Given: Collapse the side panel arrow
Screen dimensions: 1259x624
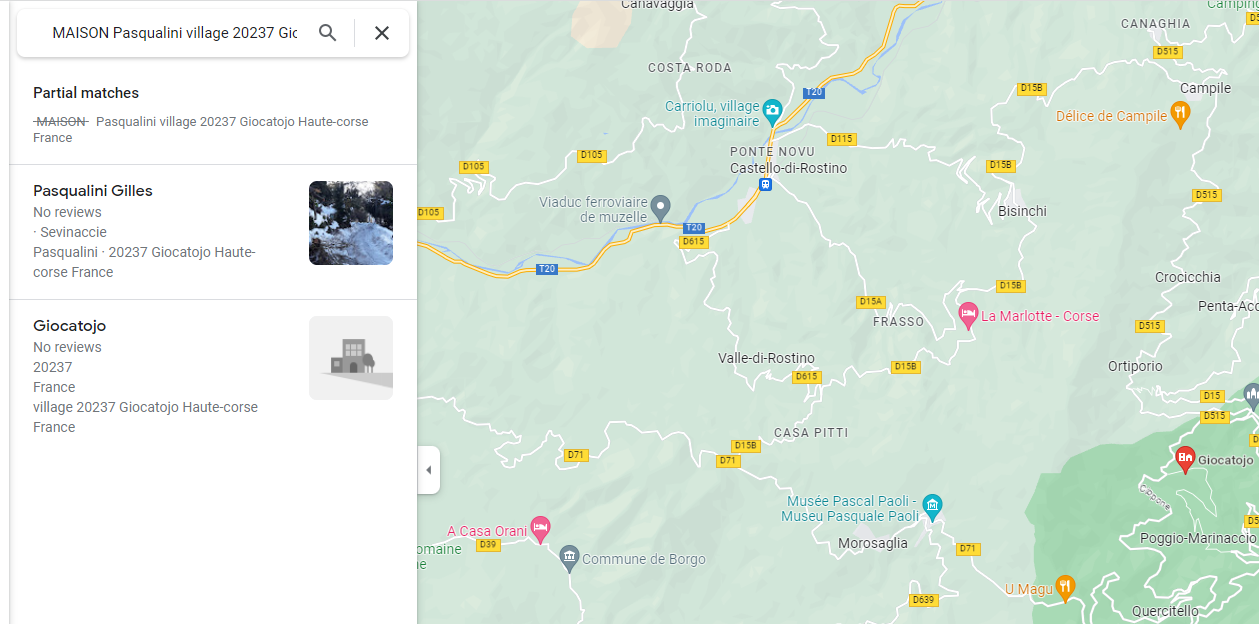Looking at the screenshot, I should 428,470.
